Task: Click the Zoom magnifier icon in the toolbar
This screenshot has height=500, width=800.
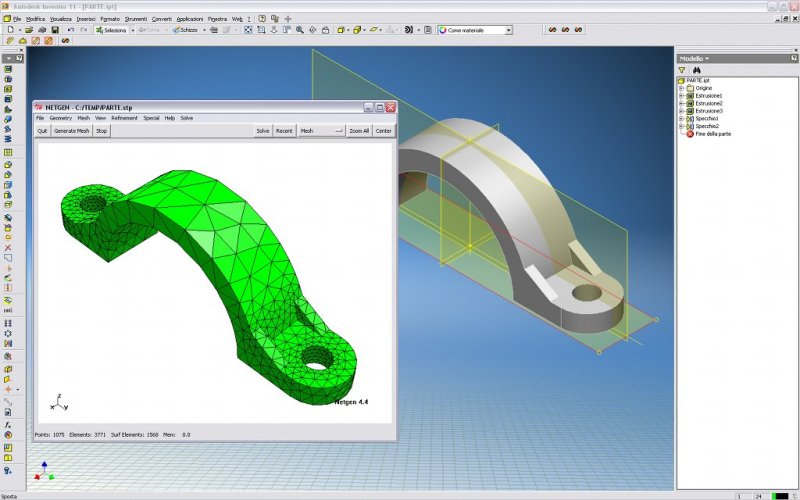Action: [x=300, y=30]
